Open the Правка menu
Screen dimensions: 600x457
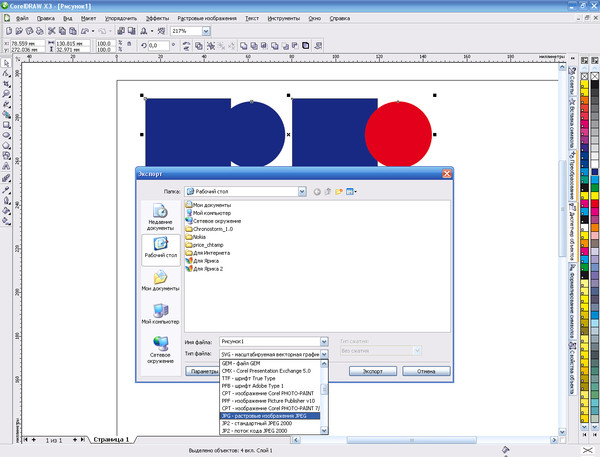coord(46,18)
